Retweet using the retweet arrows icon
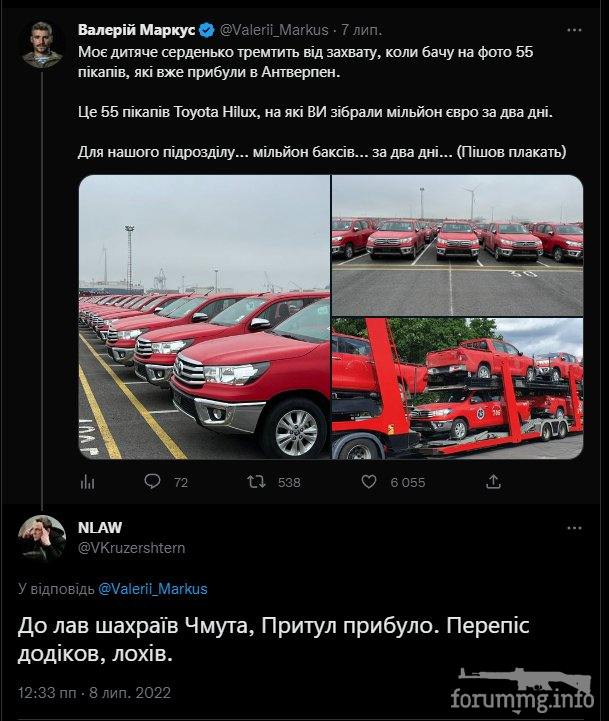 (x=256, y=481)
